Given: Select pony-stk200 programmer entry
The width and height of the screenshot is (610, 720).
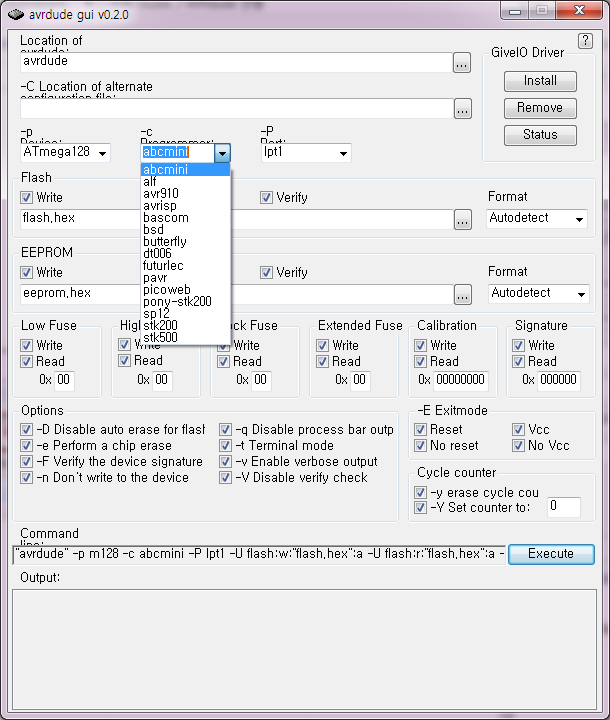Looking at the screenshot, I should coord(185,302).
